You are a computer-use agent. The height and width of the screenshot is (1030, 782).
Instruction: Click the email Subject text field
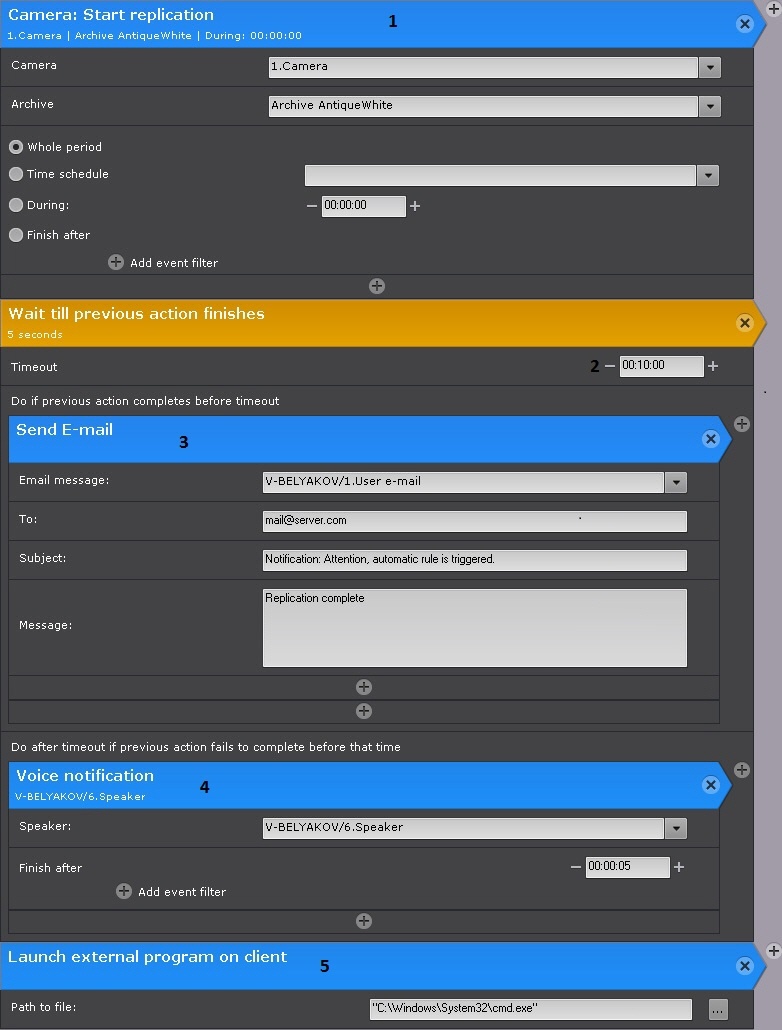pos(474,559)
